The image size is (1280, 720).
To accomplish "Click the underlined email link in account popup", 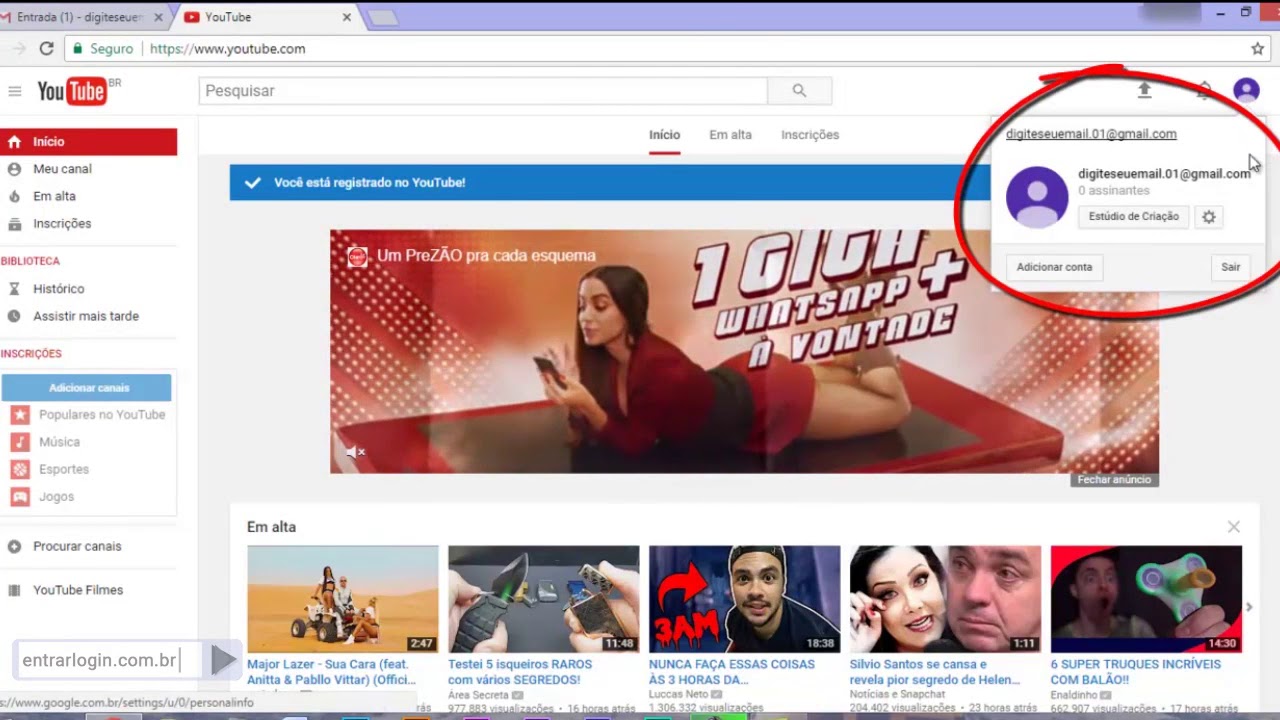I will coord(1091,134).
